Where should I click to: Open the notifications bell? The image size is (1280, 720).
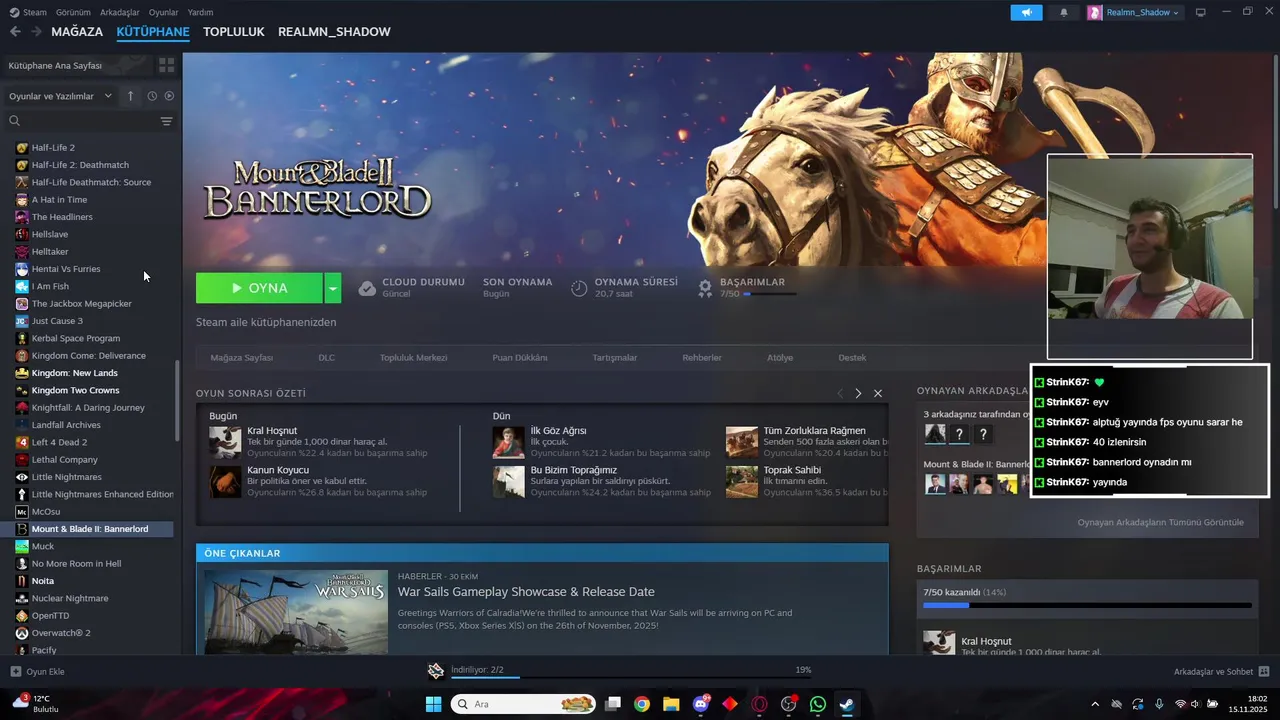click(1063, 12)
